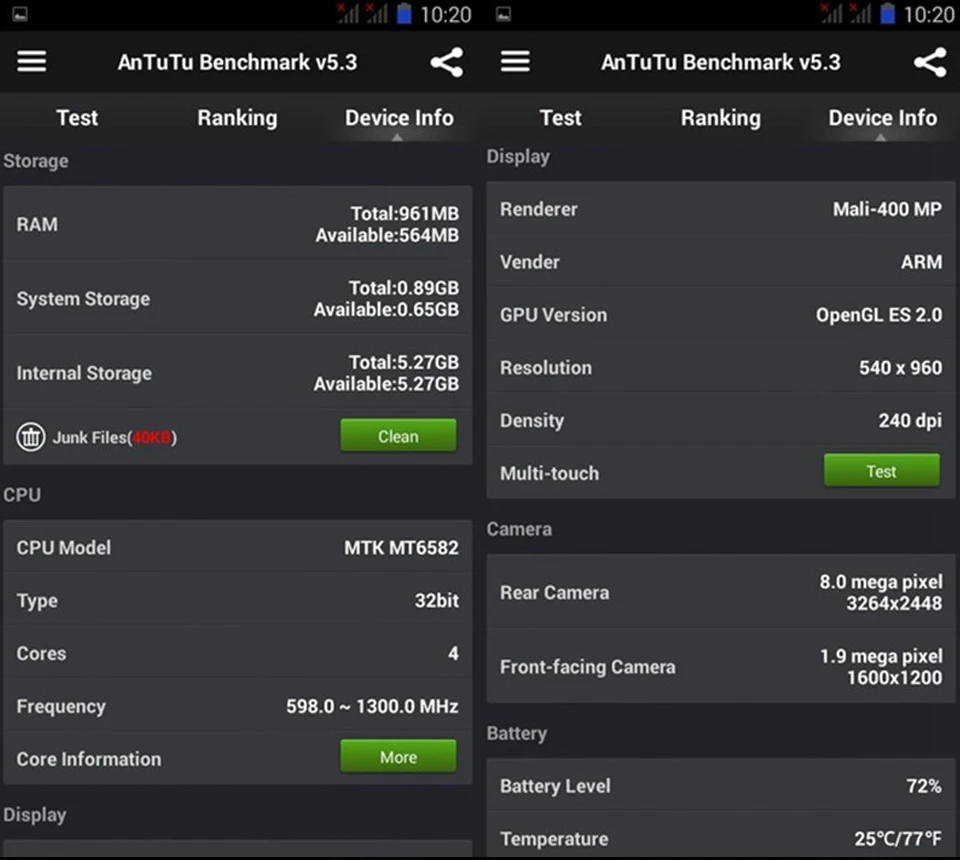
Task: Tap '1600x1200' front camera resolution
Action: click(894, 678)
